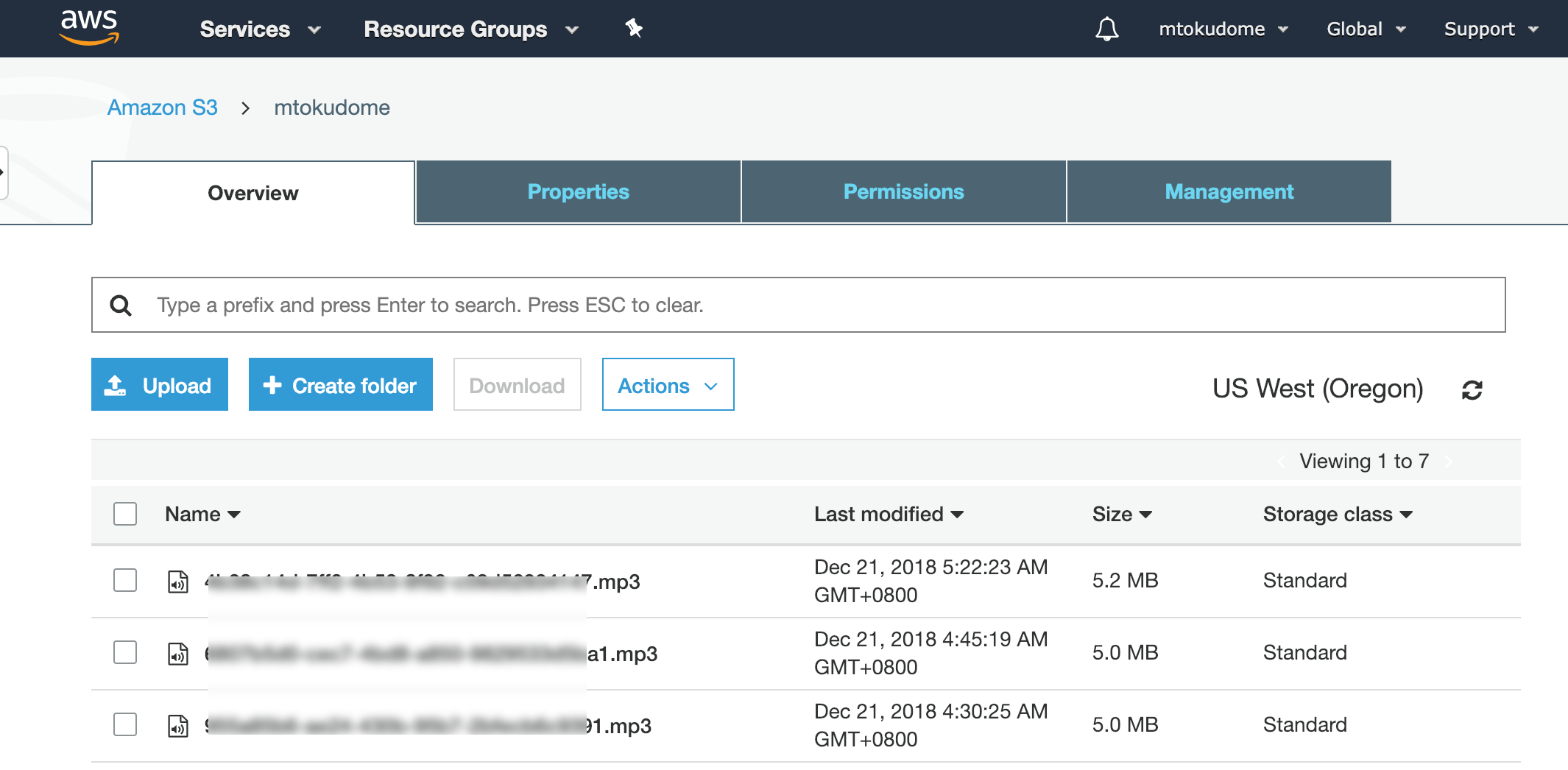This screenshot has width=1568, height=770.
Task: Click the Standard cell in the a1.mp3 row
Action: coord(1305,652)
